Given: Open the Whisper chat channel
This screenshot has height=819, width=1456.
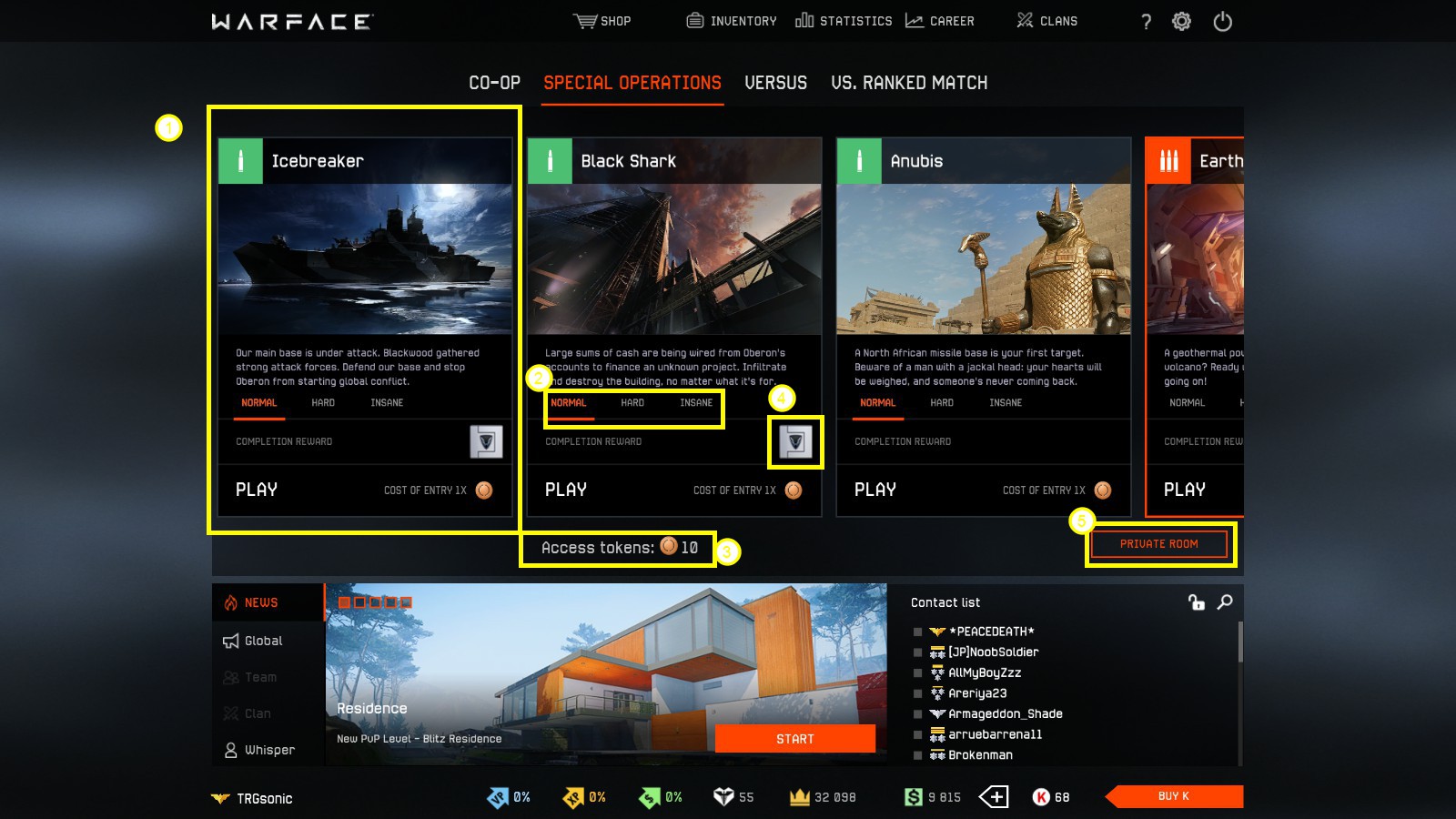Looking at the screenshot, I should tap(259, 750).
